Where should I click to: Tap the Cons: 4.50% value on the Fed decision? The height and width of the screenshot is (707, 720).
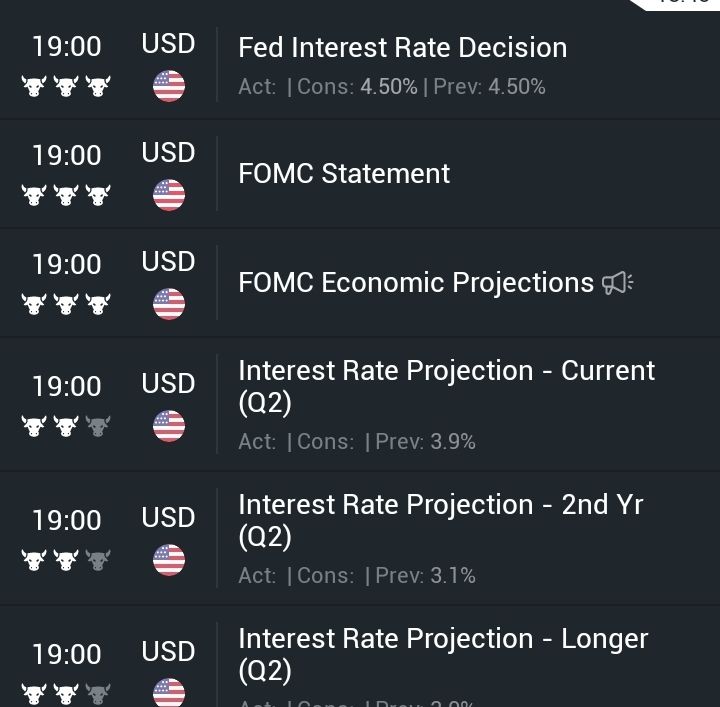357,86
